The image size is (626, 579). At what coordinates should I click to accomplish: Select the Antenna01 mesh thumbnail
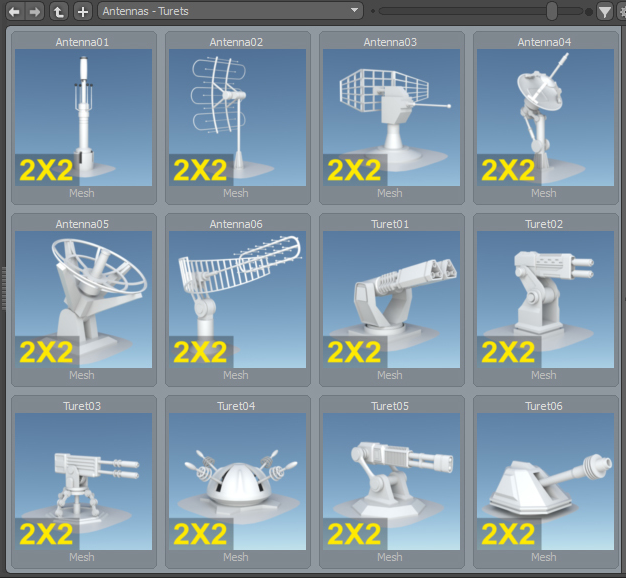click(83, 117)
